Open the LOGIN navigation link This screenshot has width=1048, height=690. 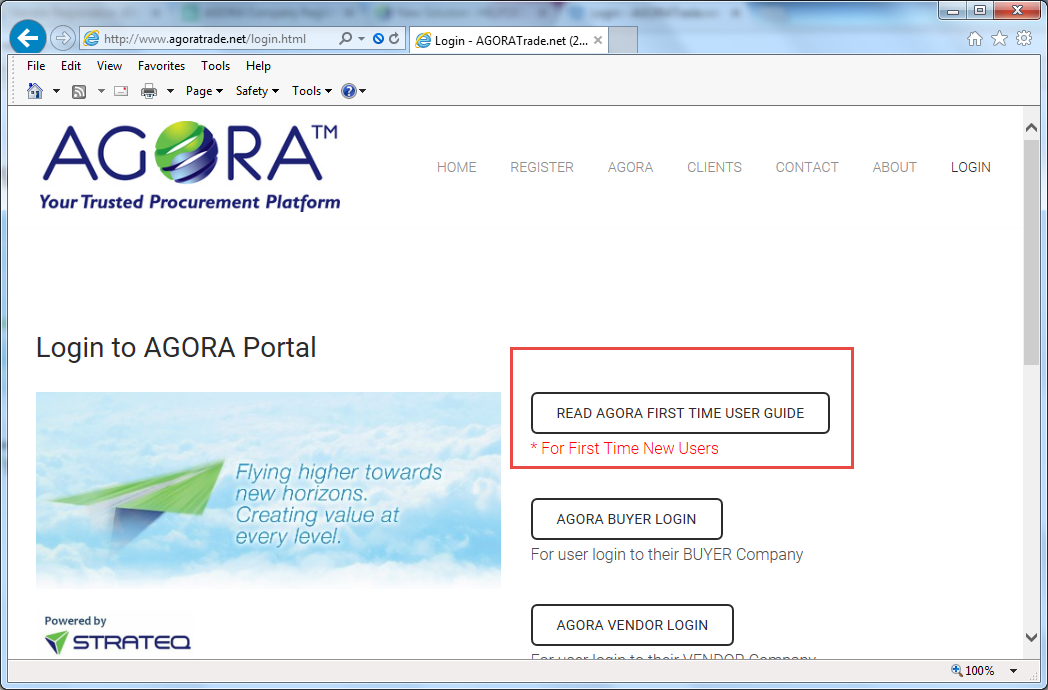click(970, 167)
